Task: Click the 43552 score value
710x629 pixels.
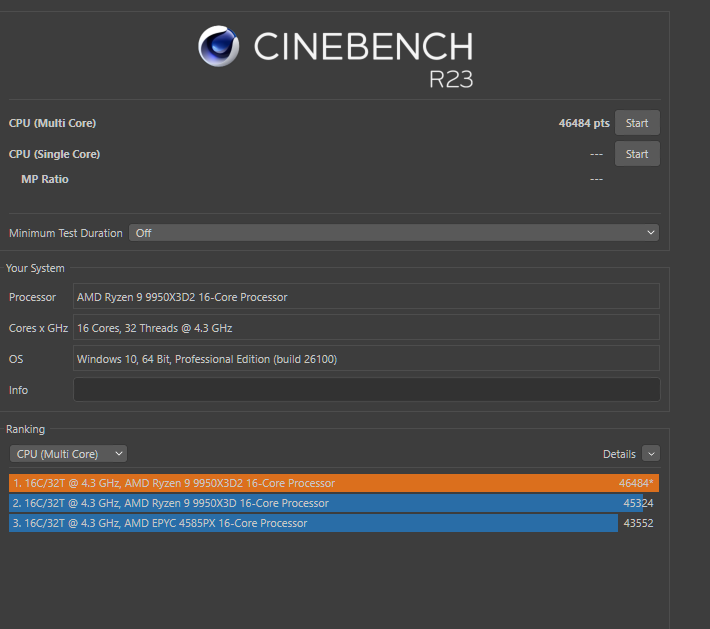Action: pos(638,523)
